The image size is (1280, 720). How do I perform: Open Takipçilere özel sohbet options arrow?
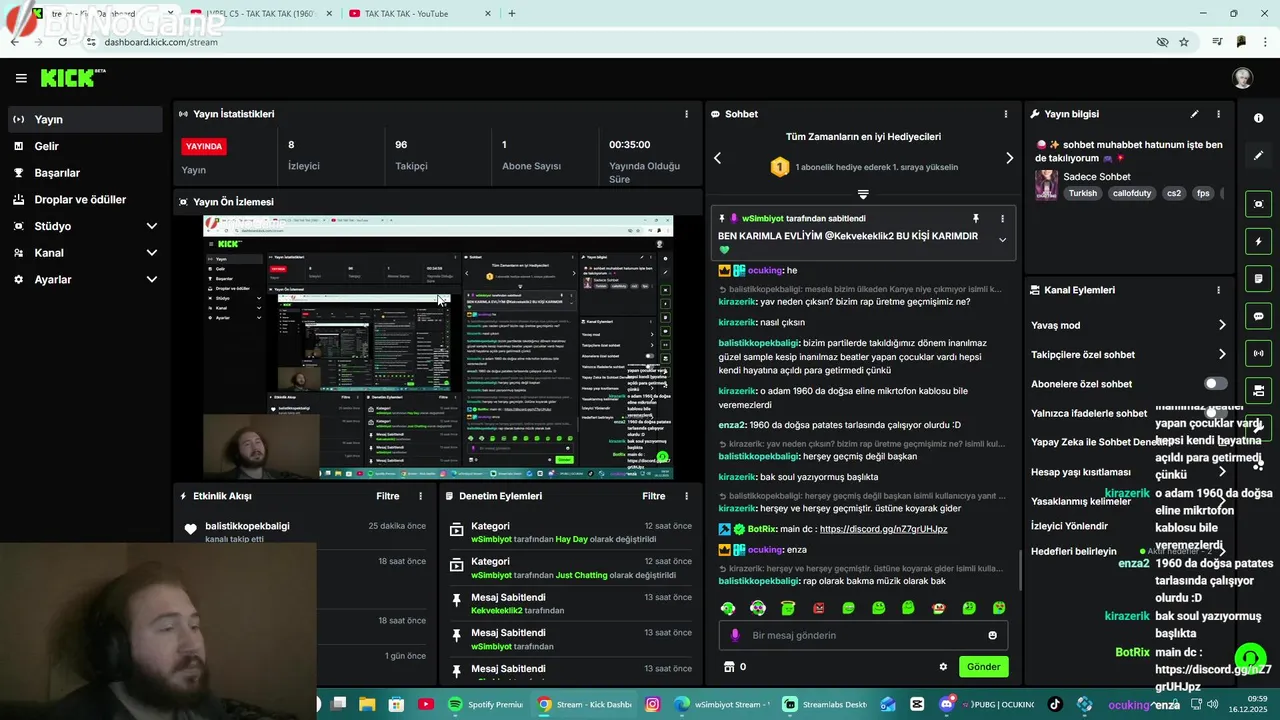tap(1221, 354)
